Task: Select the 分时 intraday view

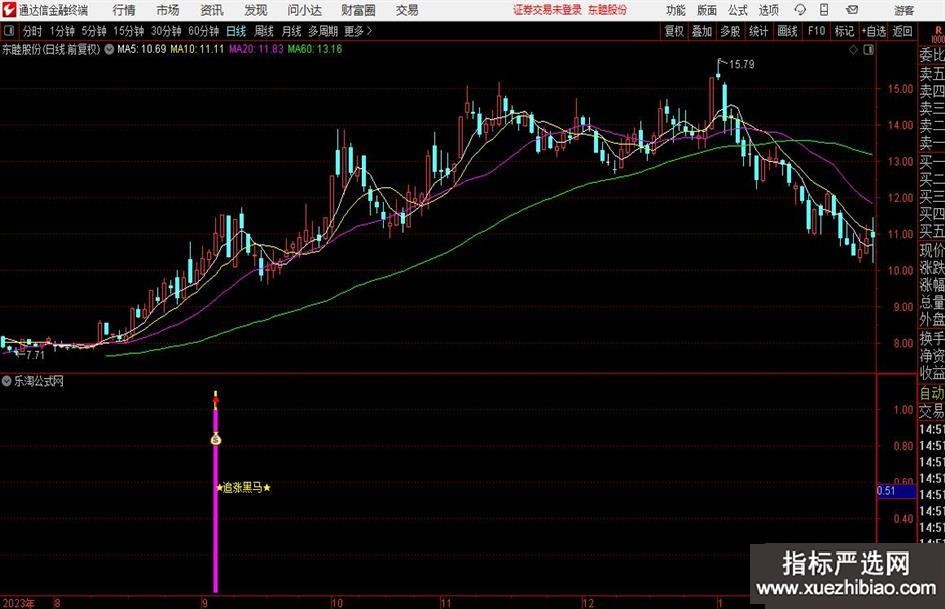Action: tap(33, 31)
